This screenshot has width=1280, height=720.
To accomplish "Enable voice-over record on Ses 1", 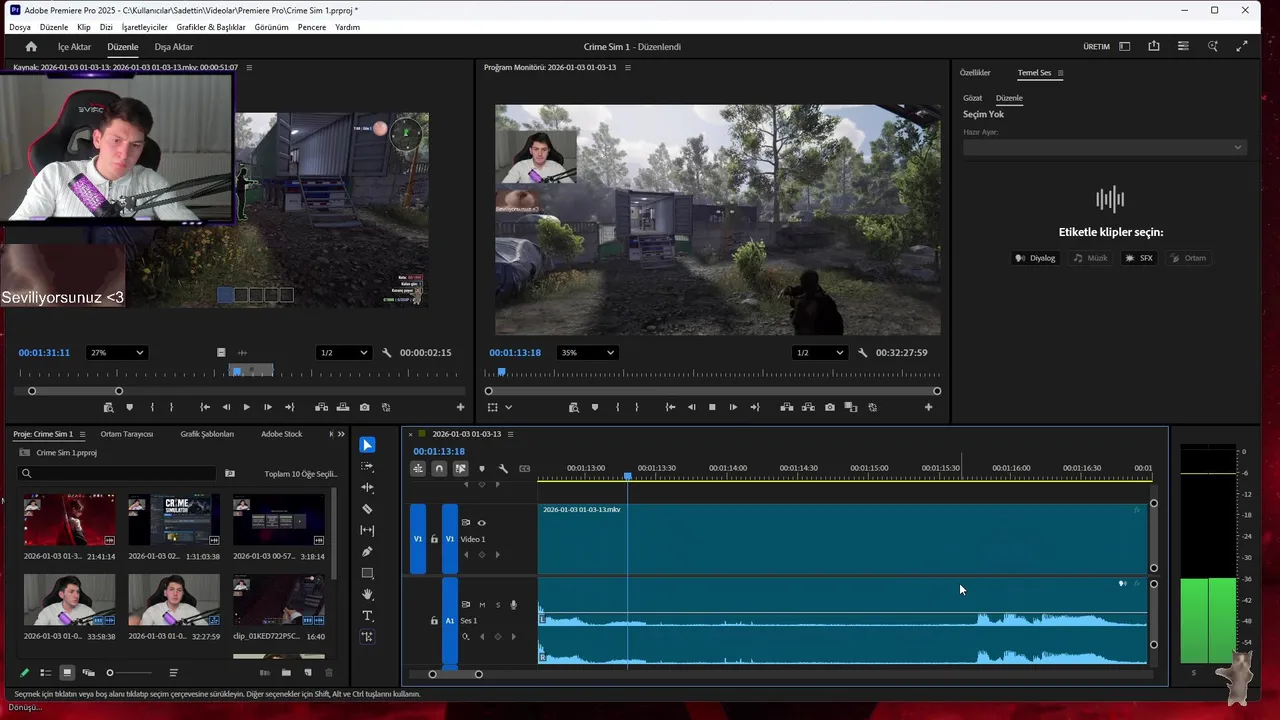I will pyautogui.click(x=514, y=604).
